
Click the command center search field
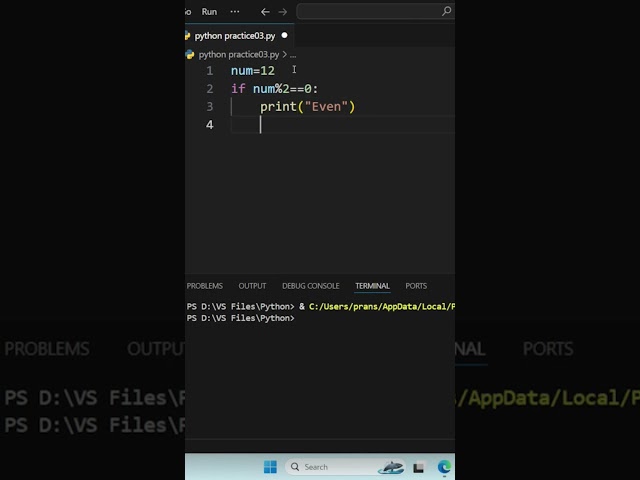(375, 11)
